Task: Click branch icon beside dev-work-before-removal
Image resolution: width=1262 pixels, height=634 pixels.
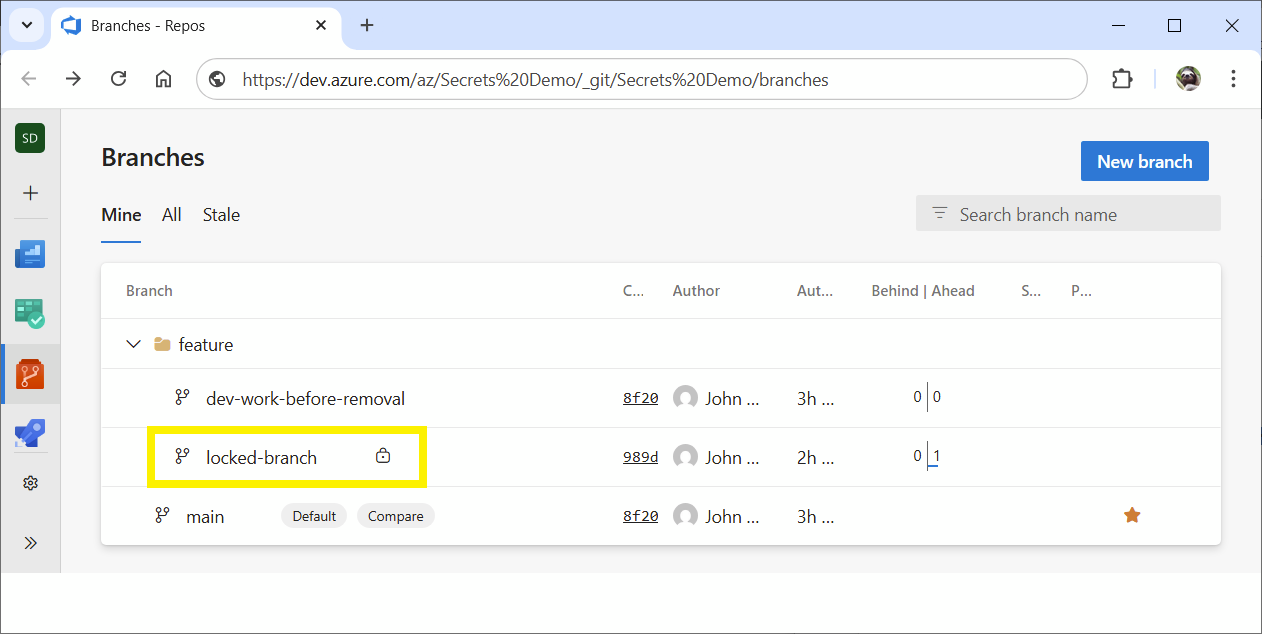Action: pyautogui.click(x=182, y=398)
